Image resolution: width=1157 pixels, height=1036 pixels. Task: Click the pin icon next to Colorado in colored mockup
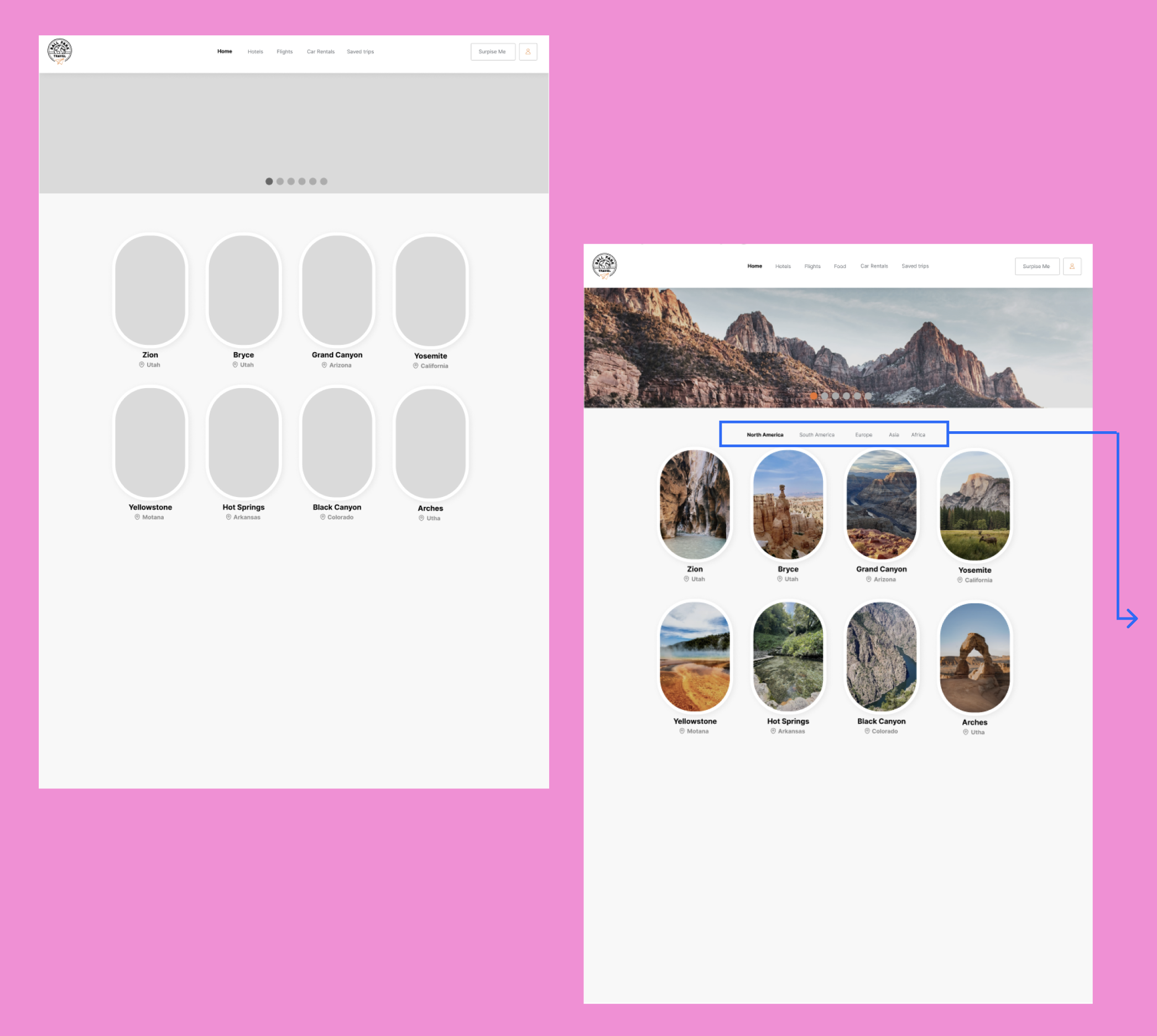pos(867,731)
